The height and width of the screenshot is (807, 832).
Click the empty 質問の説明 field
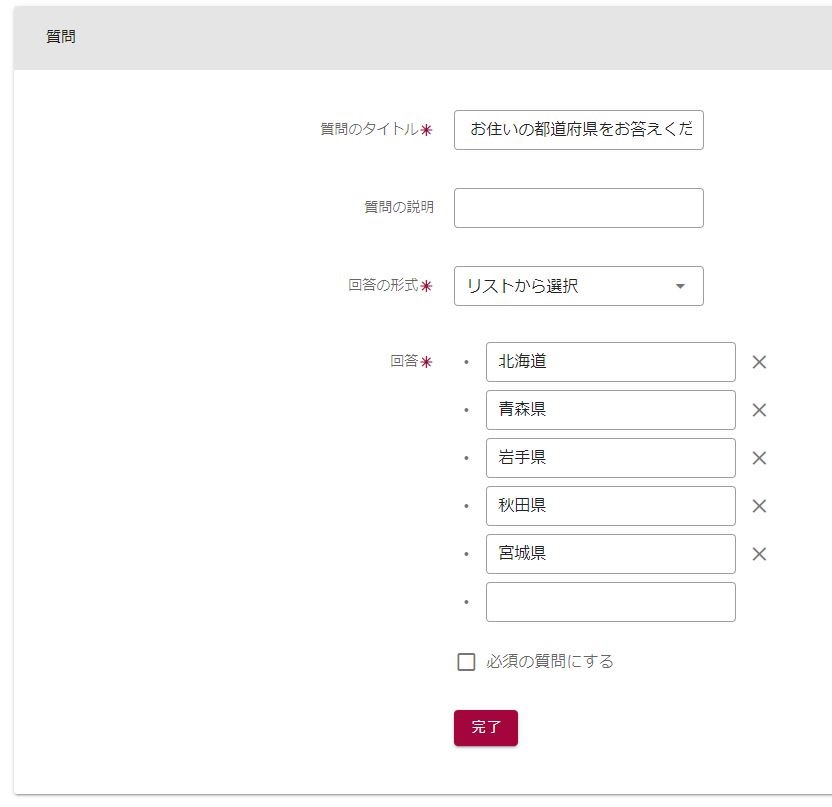point(578,208)
